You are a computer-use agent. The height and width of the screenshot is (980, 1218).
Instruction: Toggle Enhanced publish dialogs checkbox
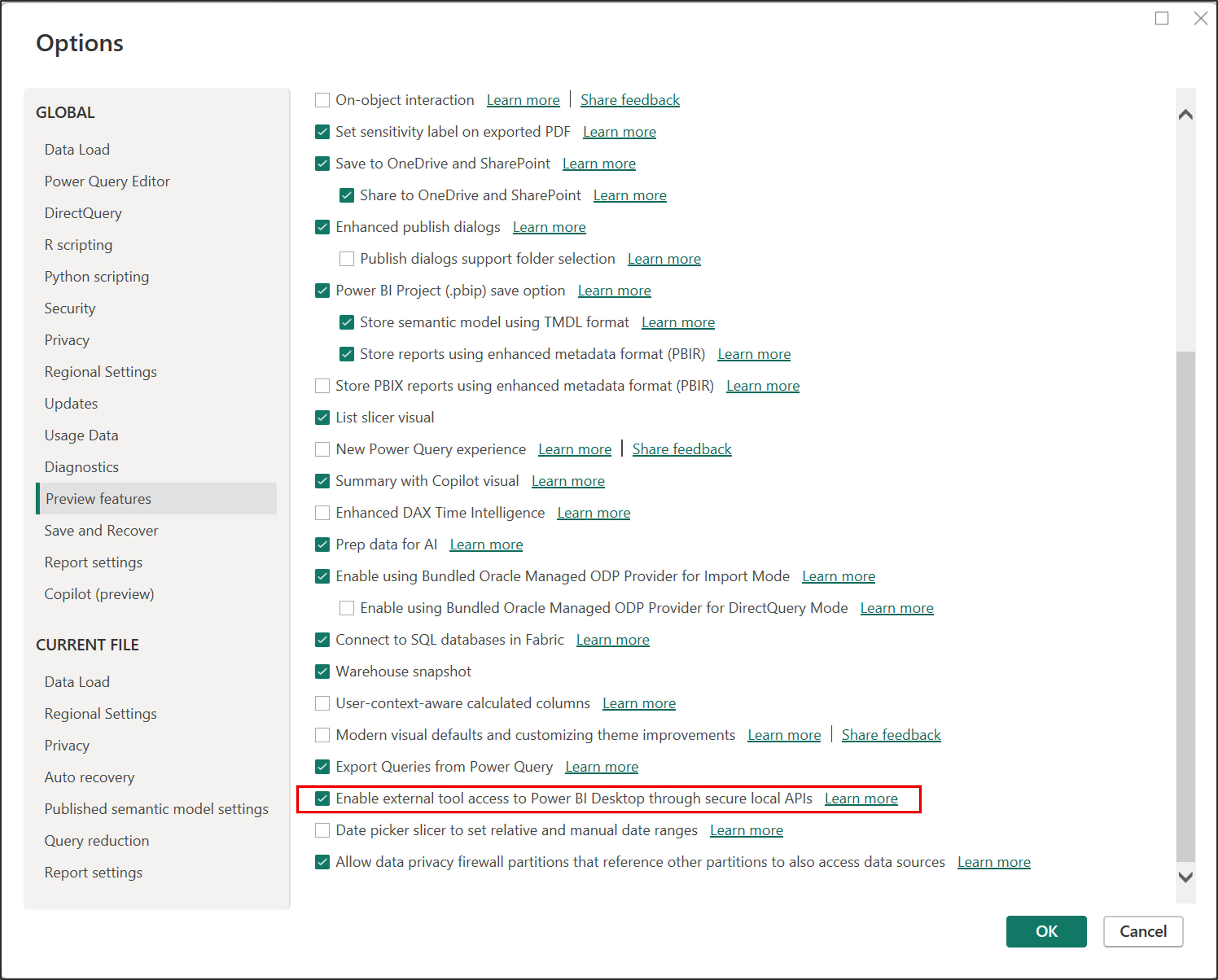(x=322, y=227)
